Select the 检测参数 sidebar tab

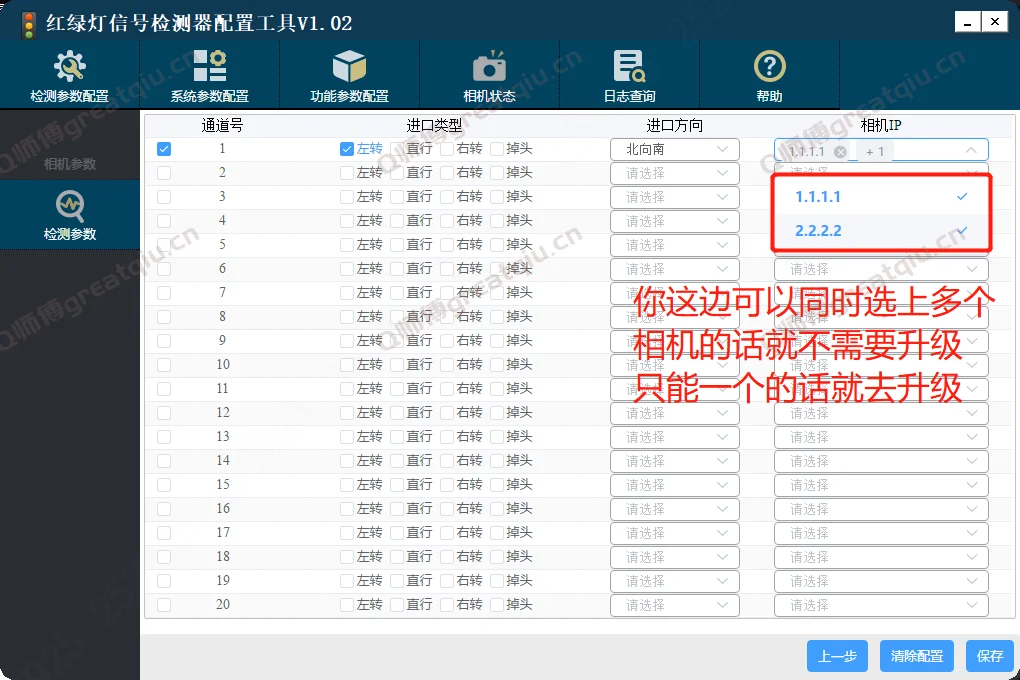69,213
